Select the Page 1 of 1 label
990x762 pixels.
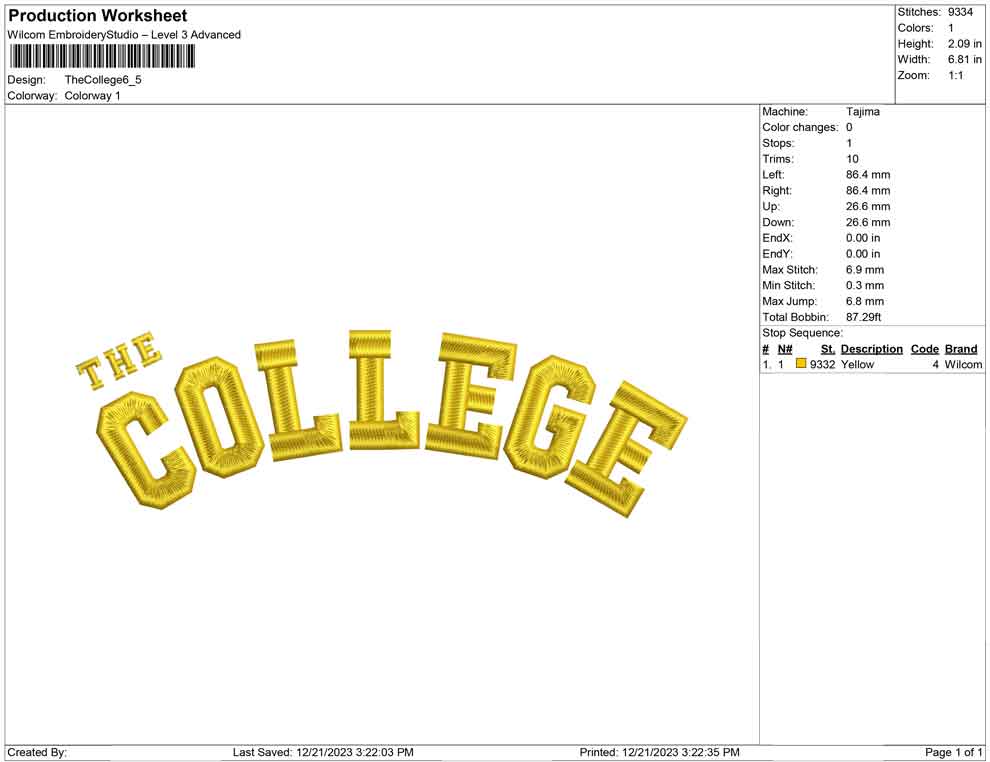click(x=951, y=751)
